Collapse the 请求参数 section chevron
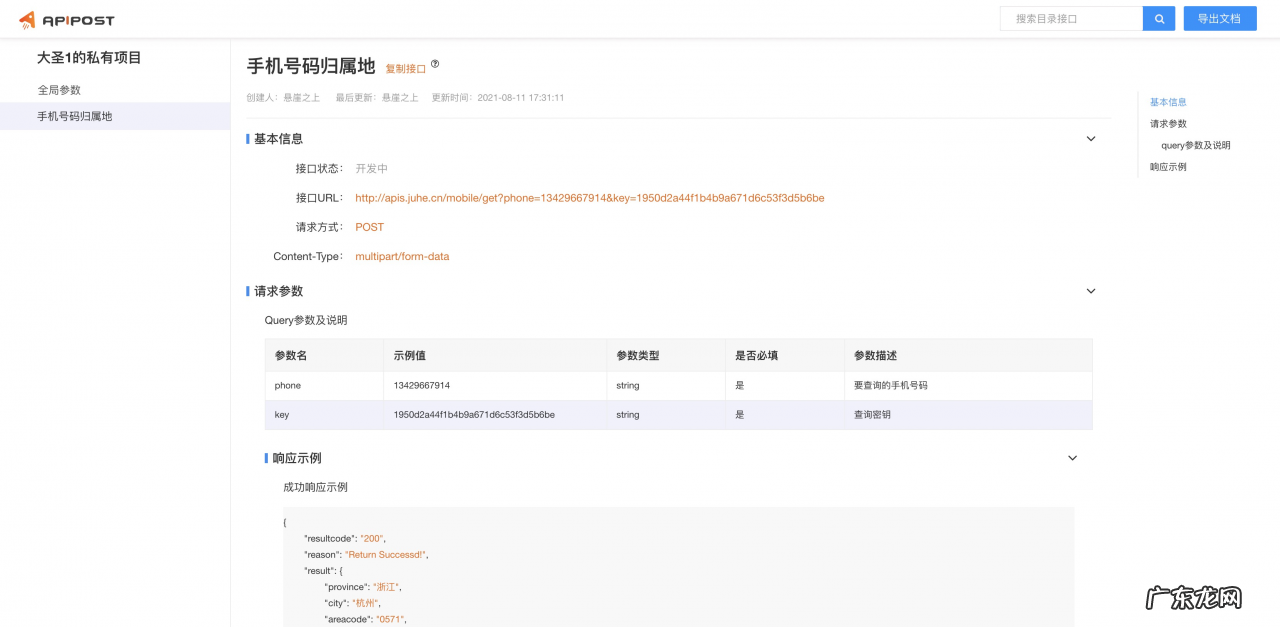The image size is (1280, 627). (x=1090, y=291)
